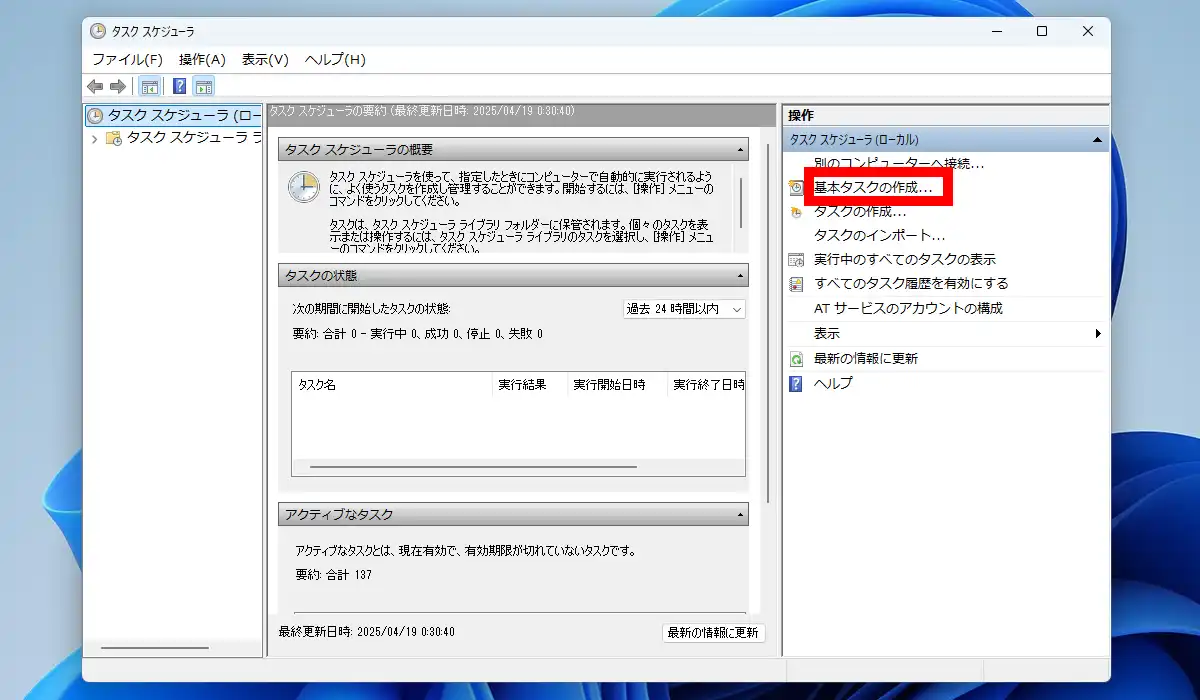Collapse the タスクの状態 section
The width and height of the screenshot is (1200, 700).
tap(740, 275)
